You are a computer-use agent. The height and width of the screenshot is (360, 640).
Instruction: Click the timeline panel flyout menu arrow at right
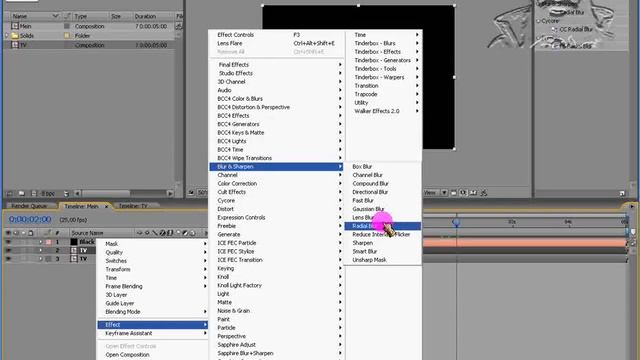(x=631, y=207)
